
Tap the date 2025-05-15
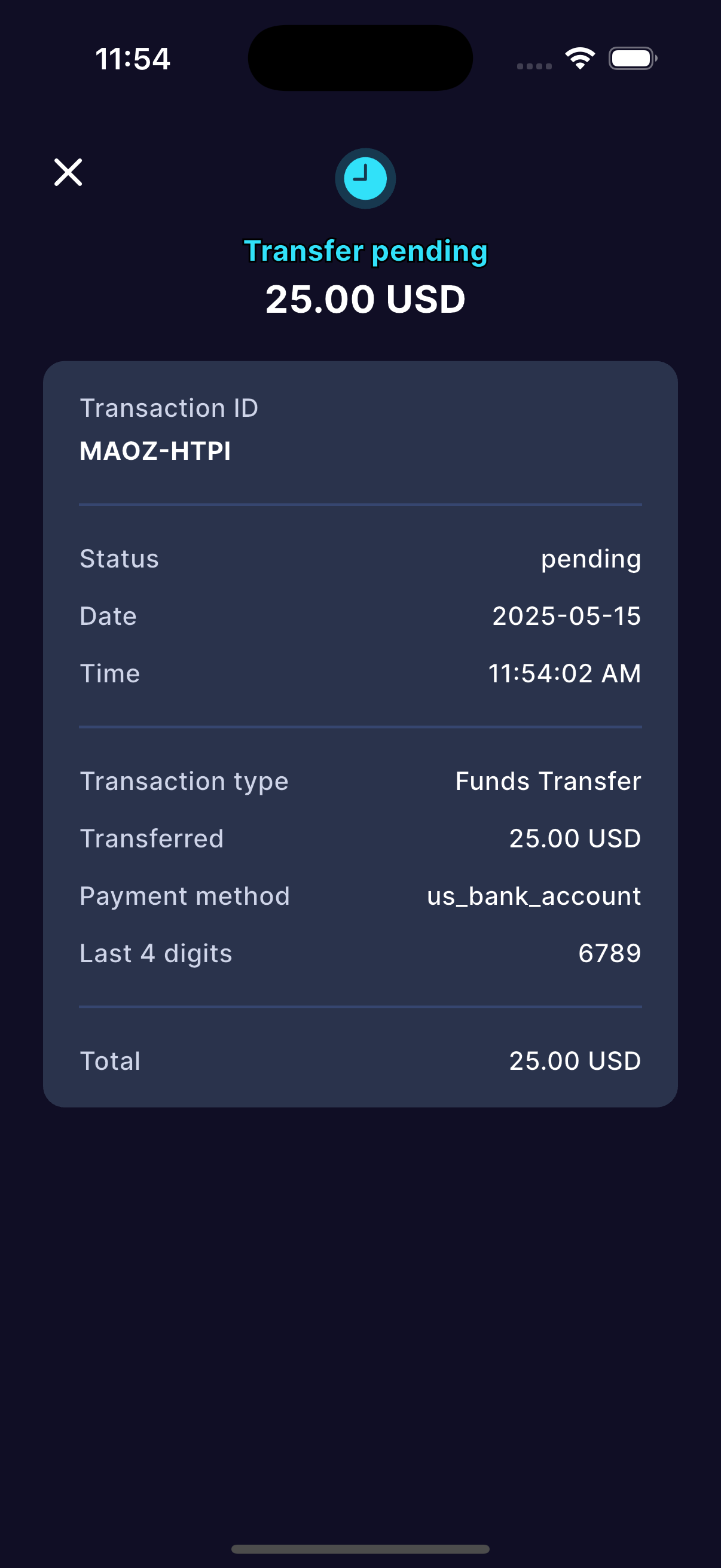(x=566, y=616)
